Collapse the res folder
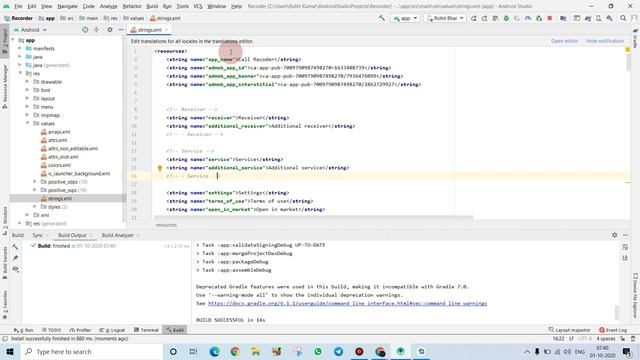This screenshot has height=360, width=640. coord(20,73)
